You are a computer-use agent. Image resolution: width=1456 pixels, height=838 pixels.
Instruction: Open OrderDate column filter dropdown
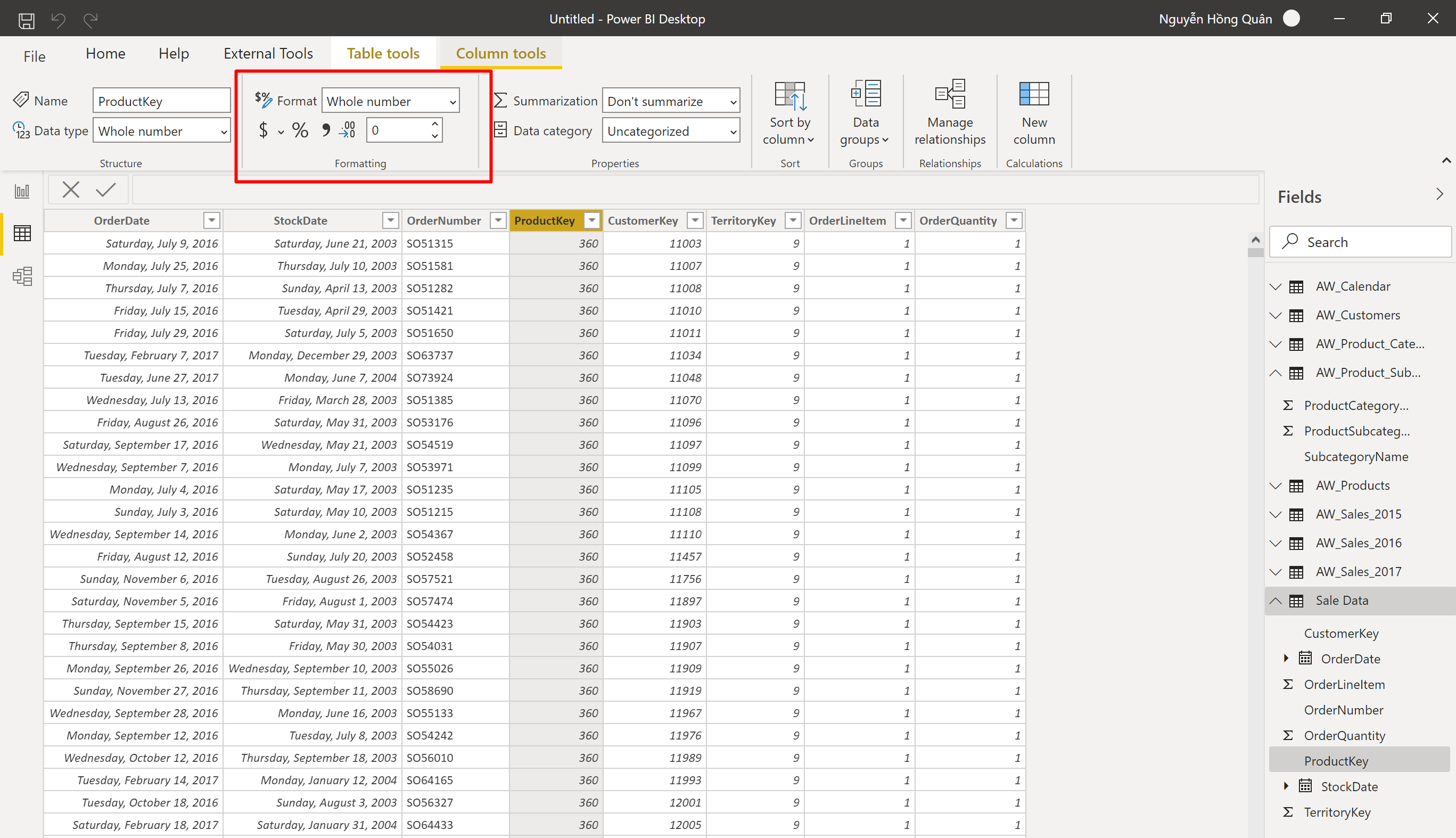click(212, 220)
